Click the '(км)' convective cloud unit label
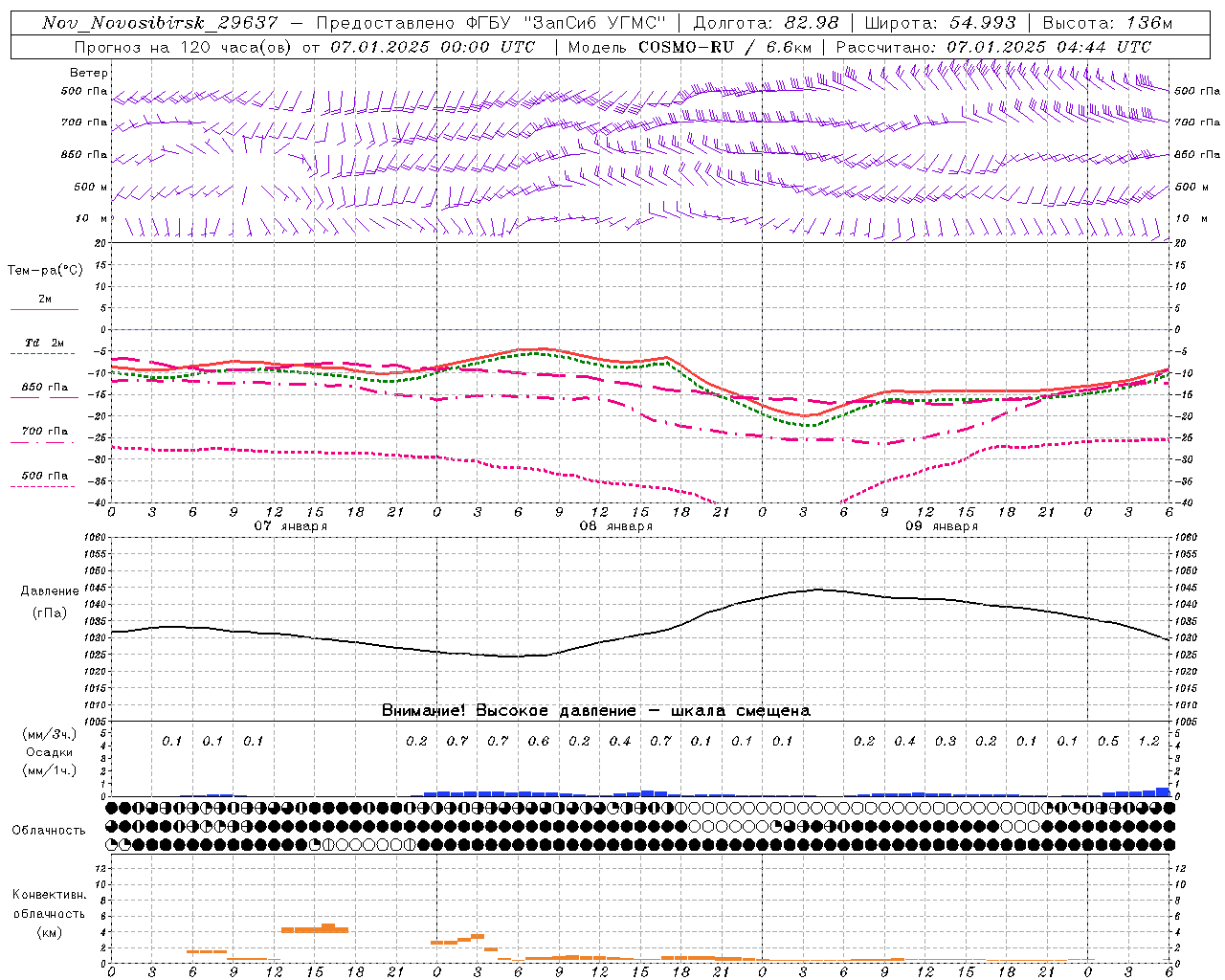The height and width of the screenshot is (980, 1225). point(49,932)
